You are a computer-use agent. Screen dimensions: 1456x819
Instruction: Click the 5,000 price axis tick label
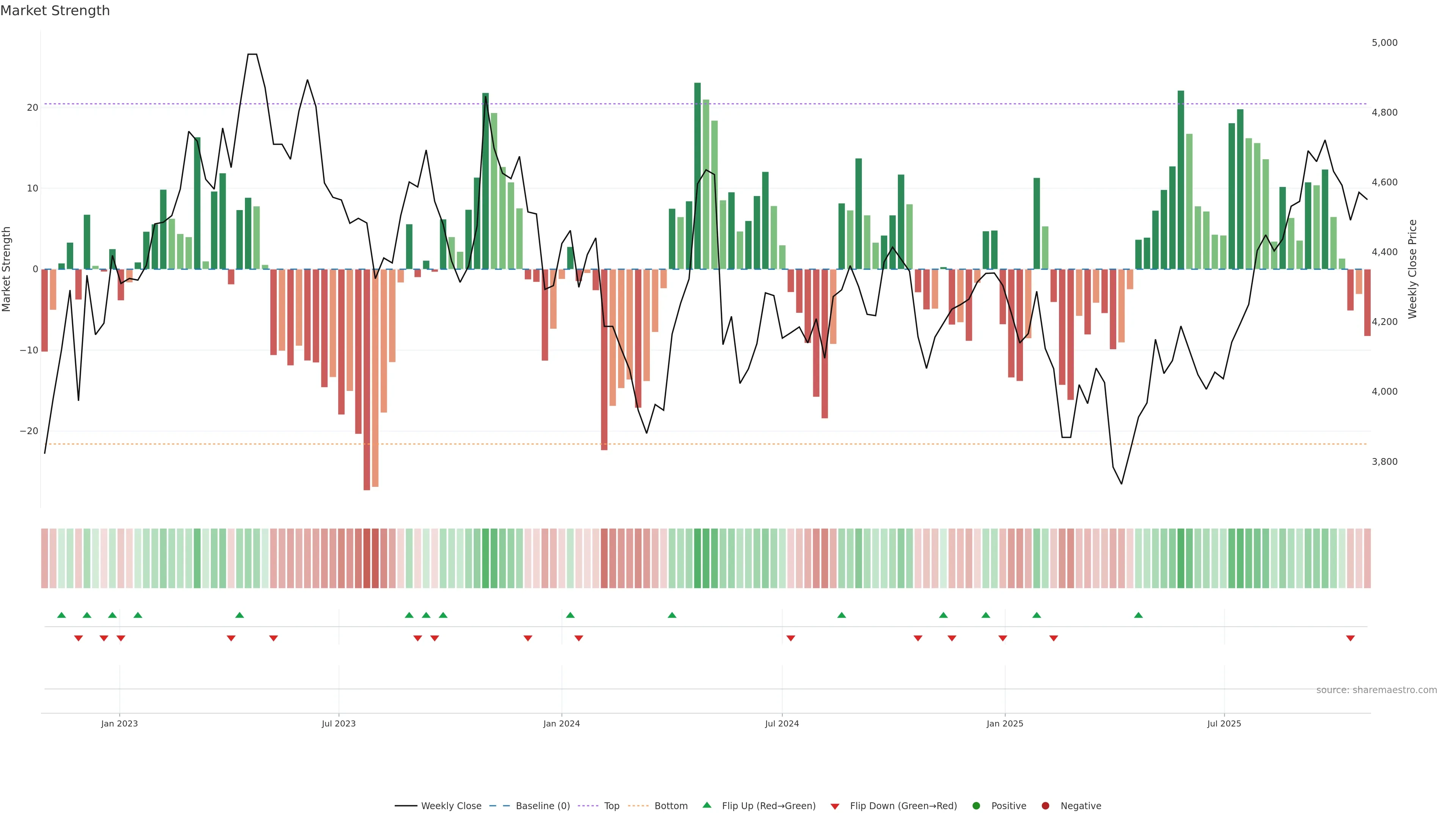tap(1384, 43)
